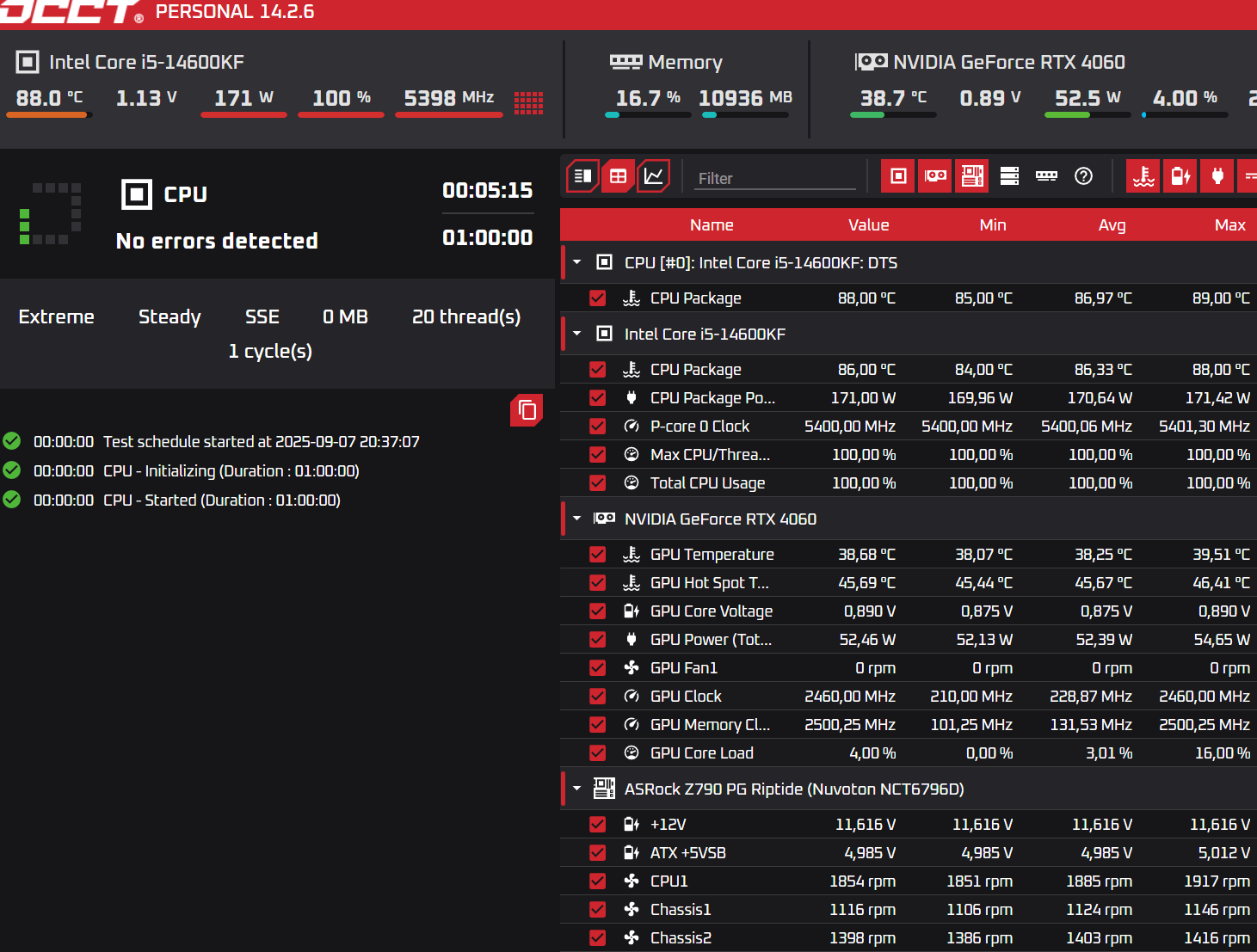Viewport: 1257px width, 952px height.
Task: Uncheck the GPU Core Voltage checkbox
Action: (597, 611)
